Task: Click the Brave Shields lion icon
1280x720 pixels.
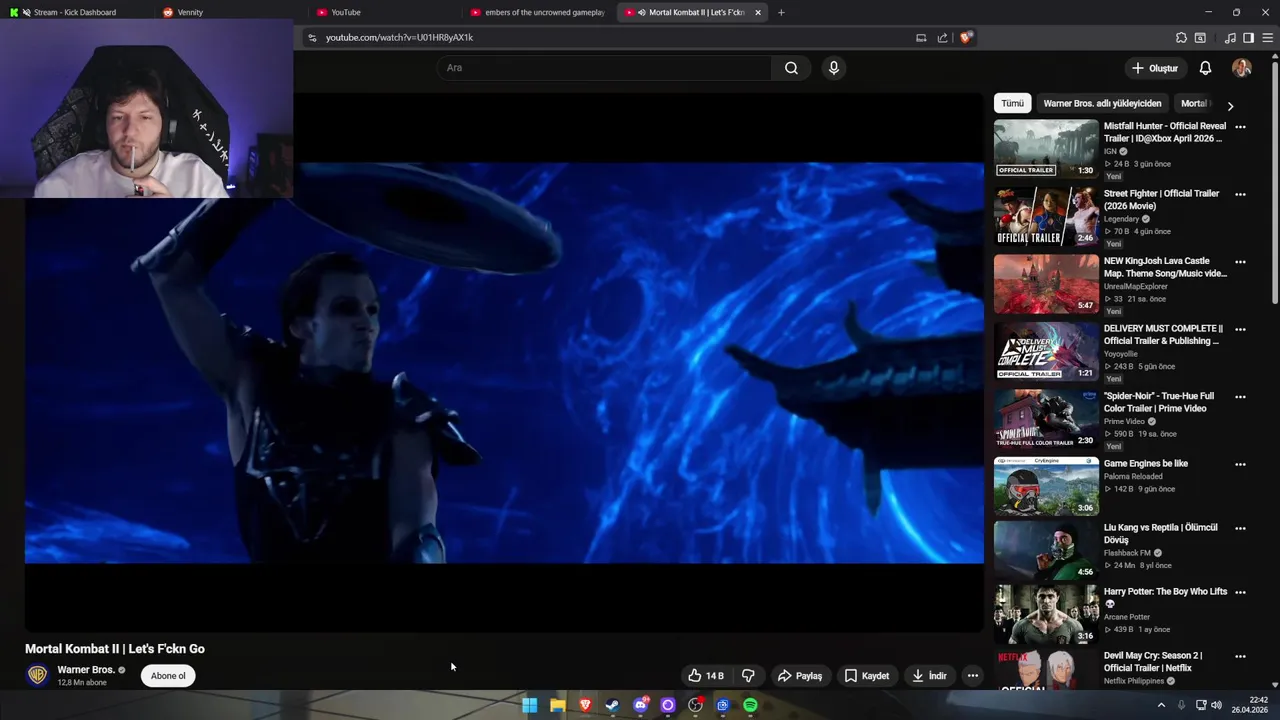Action: [965, 38]
